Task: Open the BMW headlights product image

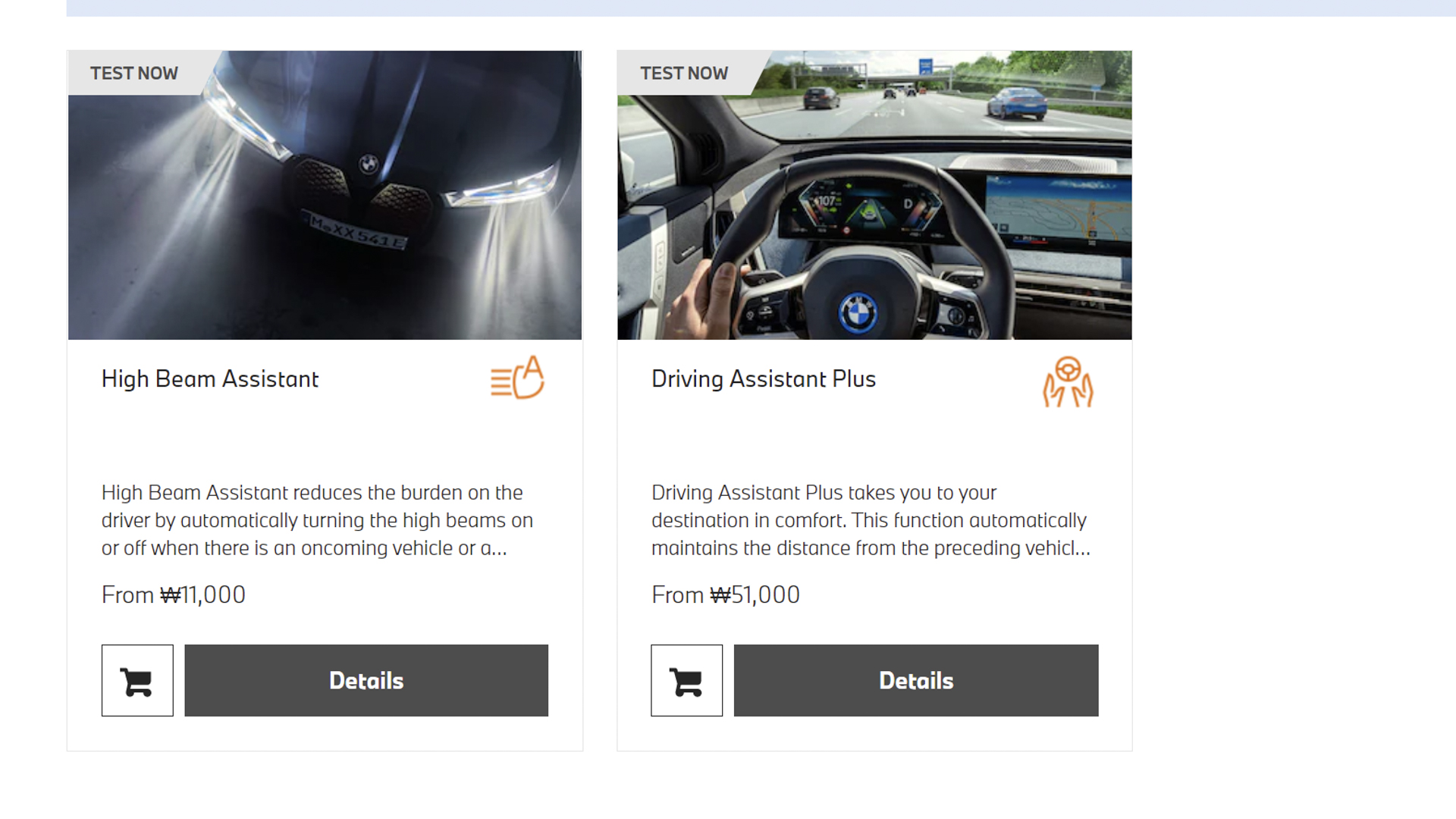Action: 325,196
